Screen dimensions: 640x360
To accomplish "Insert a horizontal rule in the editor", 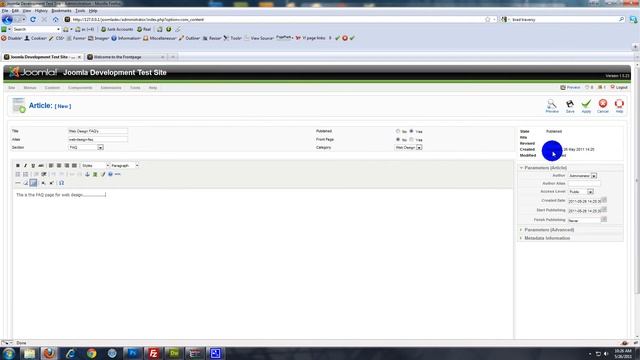I will (x=18, y=183).
